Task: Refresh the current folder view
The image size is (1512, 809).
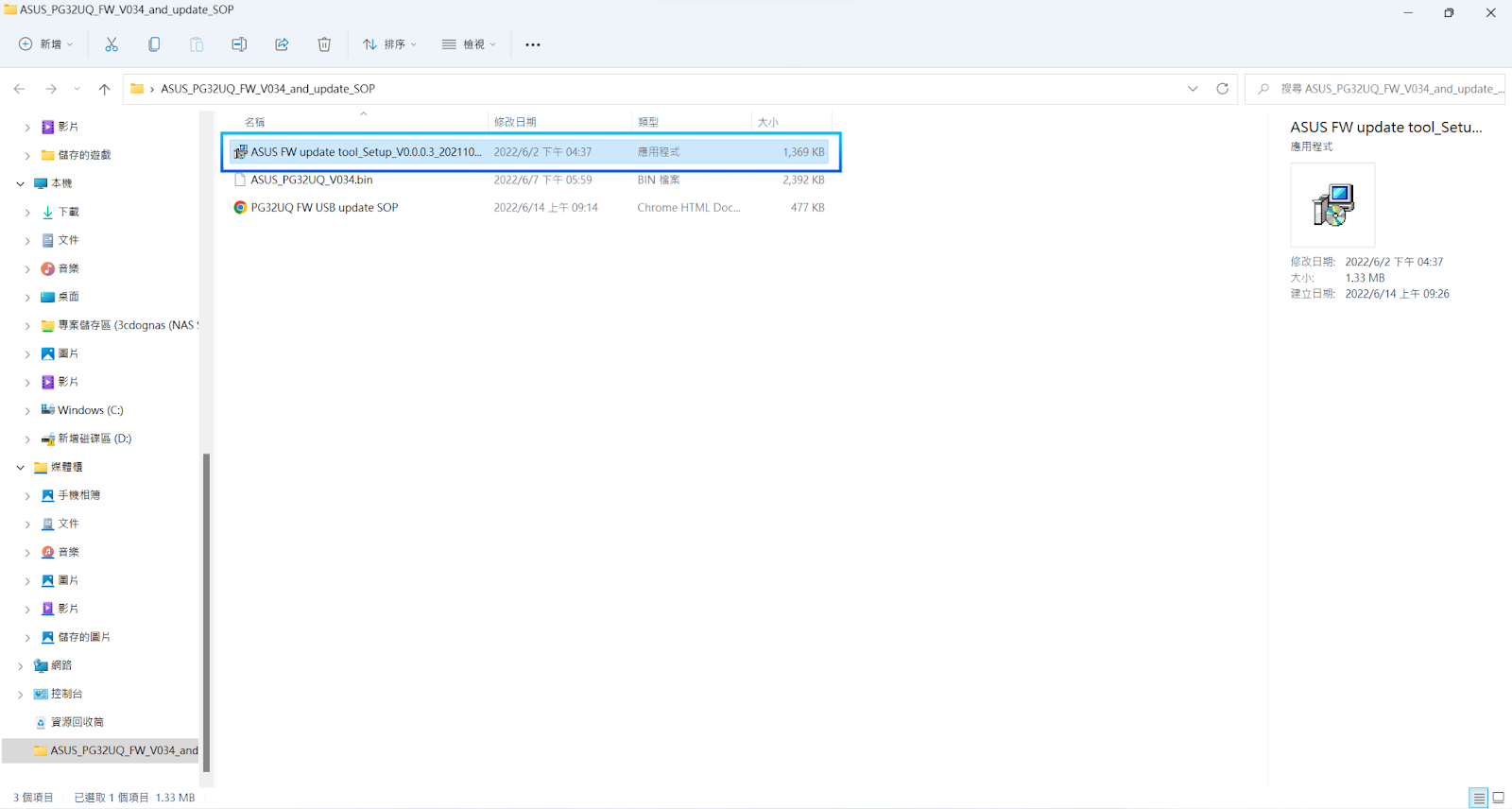Action: pos(1222,89)
